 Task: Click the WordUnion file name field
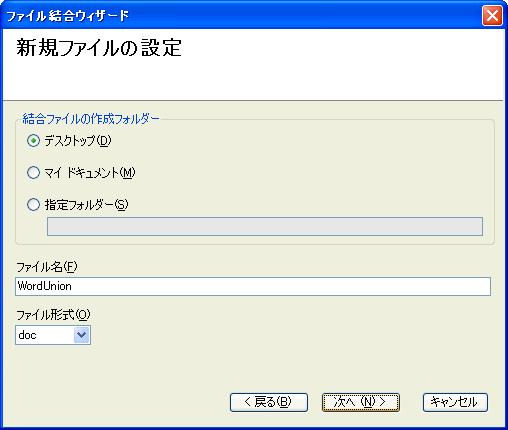click(x=253, y=286)
